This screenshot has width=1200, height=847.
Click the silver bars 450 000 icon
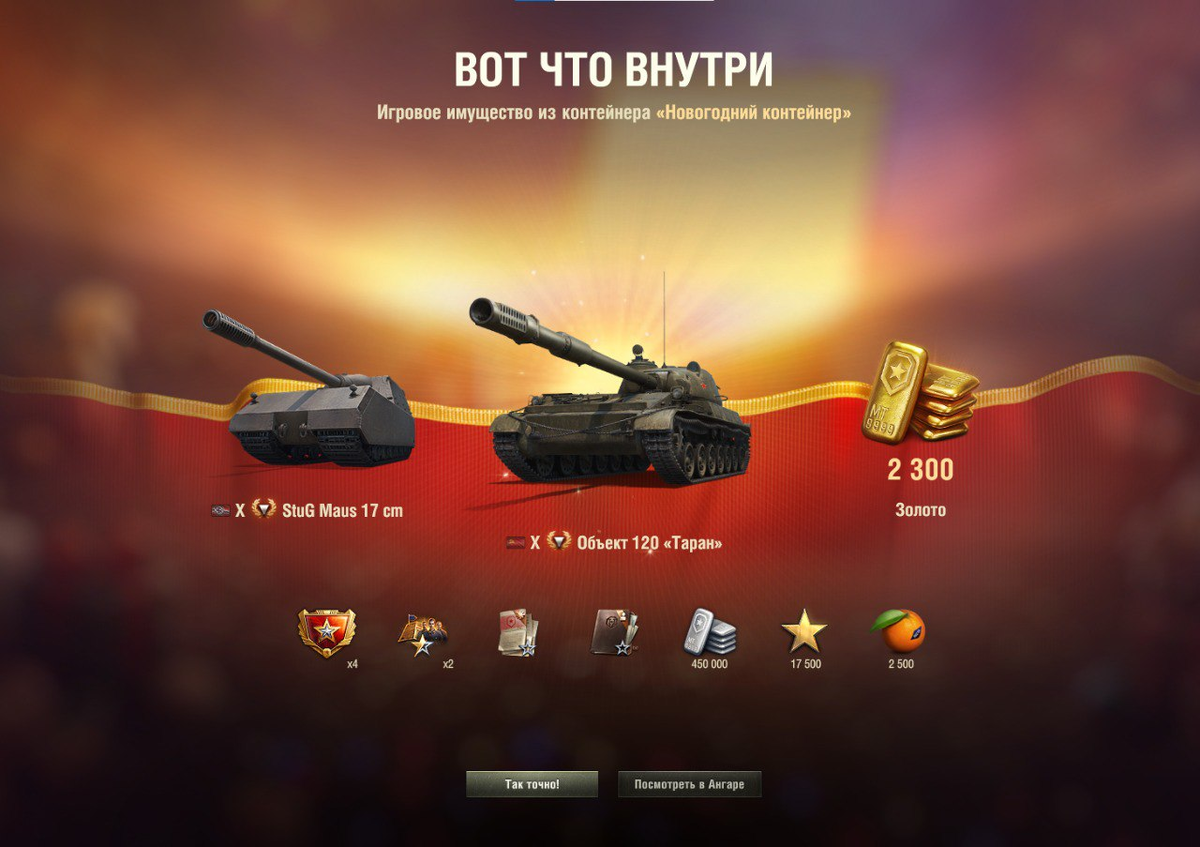click(709, 632)
